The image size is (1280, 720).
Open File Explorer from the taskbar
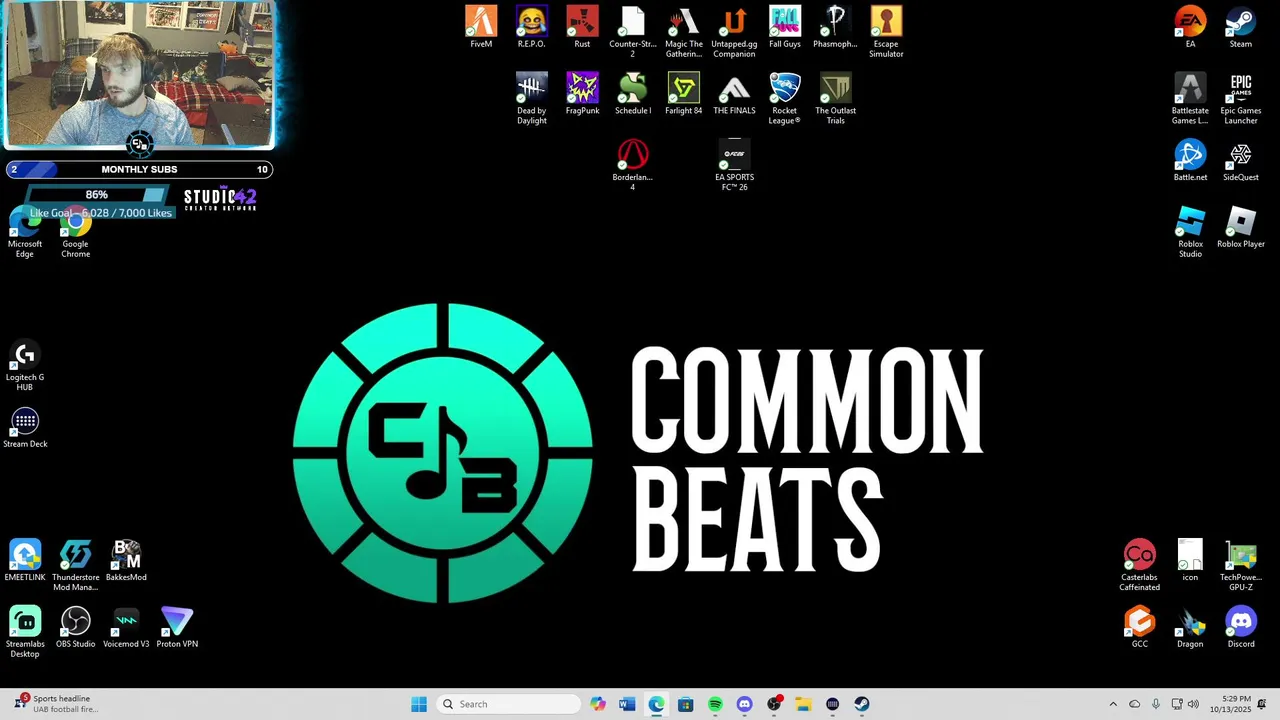point(803,704)
